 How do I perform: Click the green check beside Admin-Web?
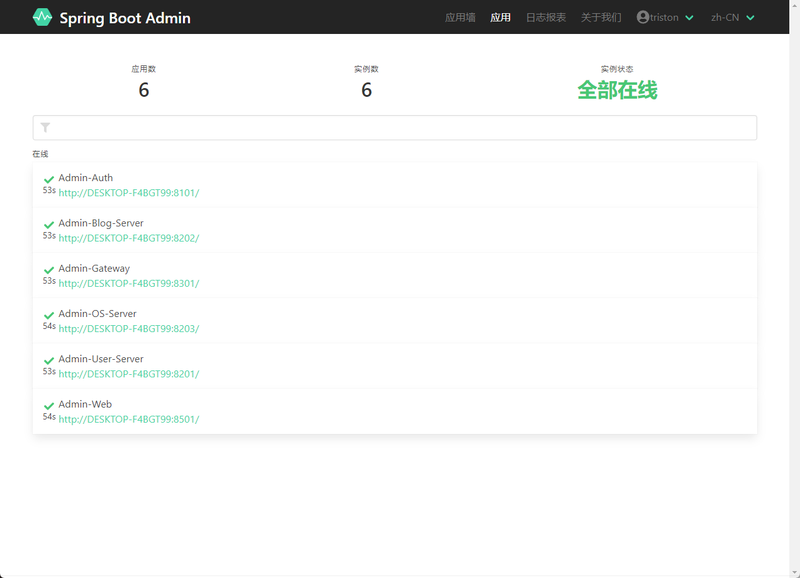49,406
